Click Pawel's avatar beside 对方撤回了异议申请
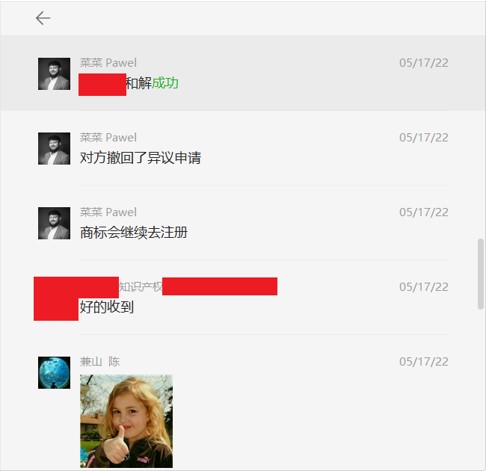Image resolution: width=486 pixels, height=471 pixels. 54,148
